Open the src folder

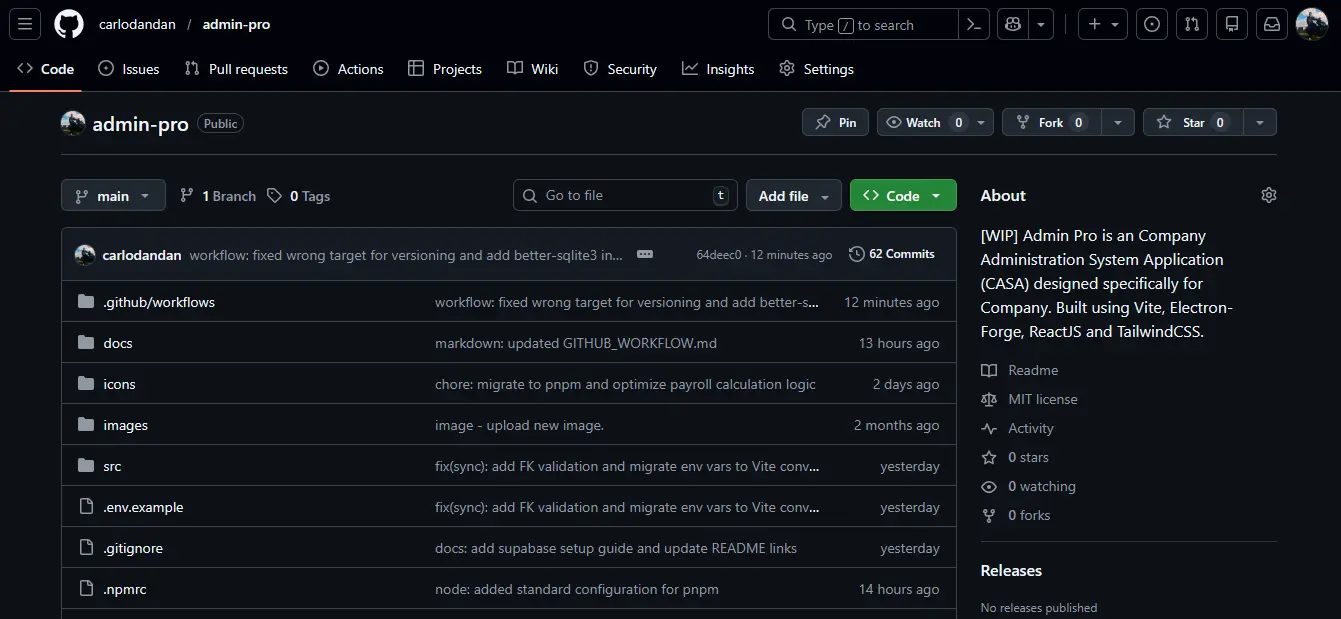point(112,466)
